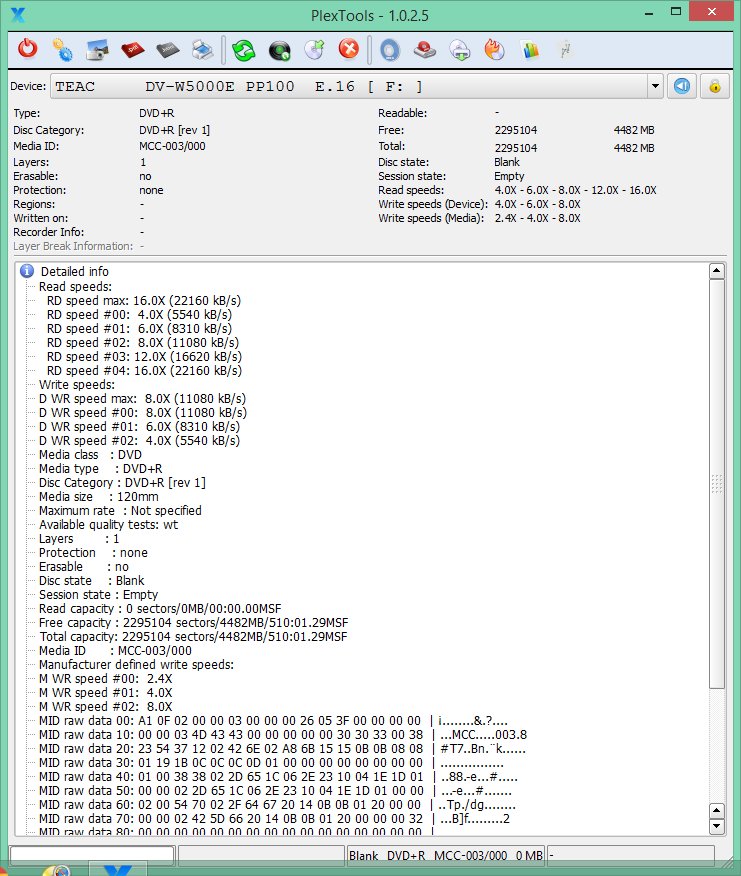Click the PlexTools X logo in title bar

18,15
